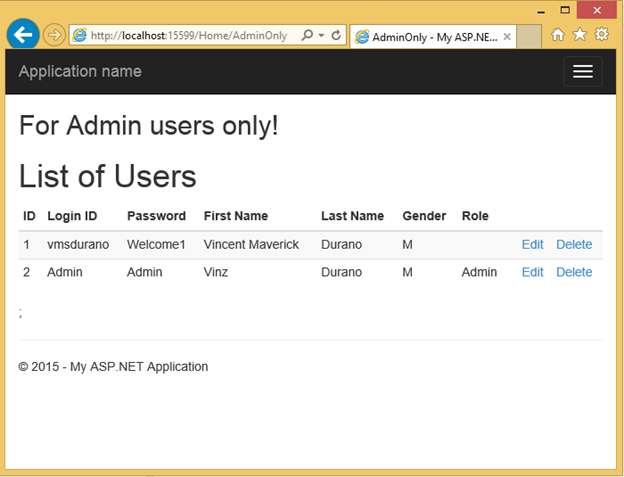Click the Application name brand link
The width and height of the screenshot is (624, 477).
80,71
